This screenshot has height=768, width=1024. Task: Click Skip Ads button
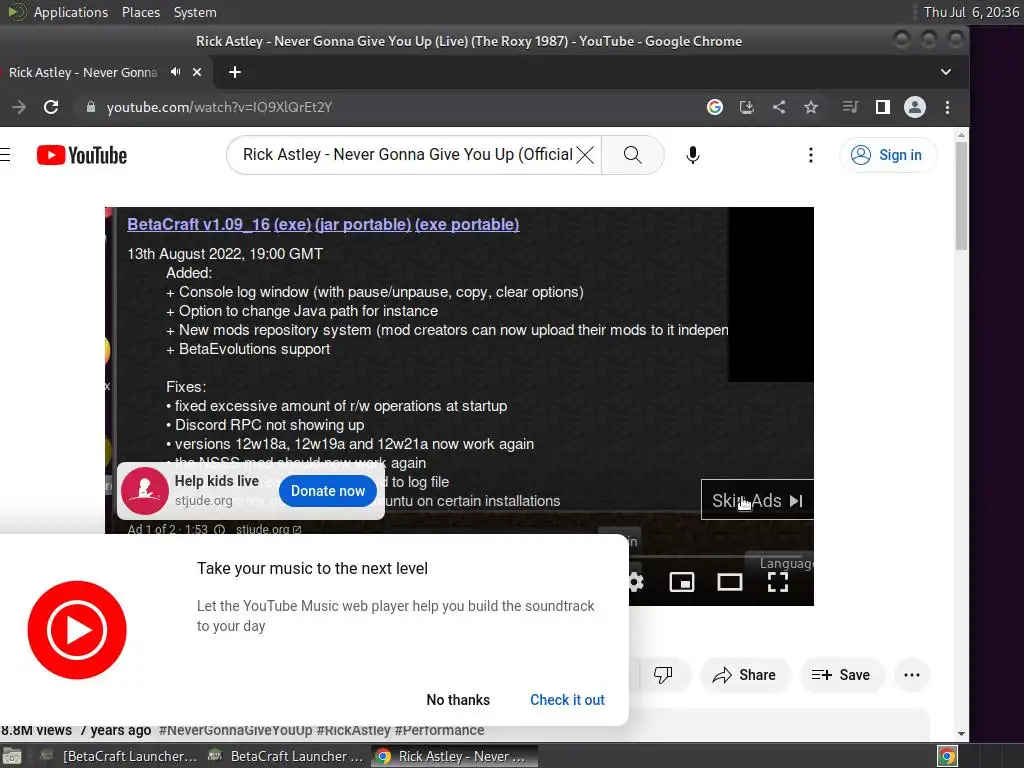click(757, 500)
